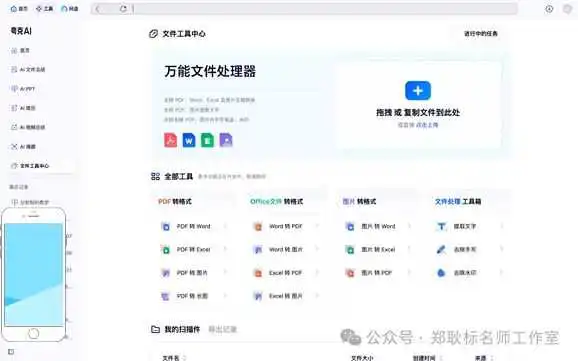Click the browser reload icon beside address bar
578x361 pixels.
tap(123, 8)
